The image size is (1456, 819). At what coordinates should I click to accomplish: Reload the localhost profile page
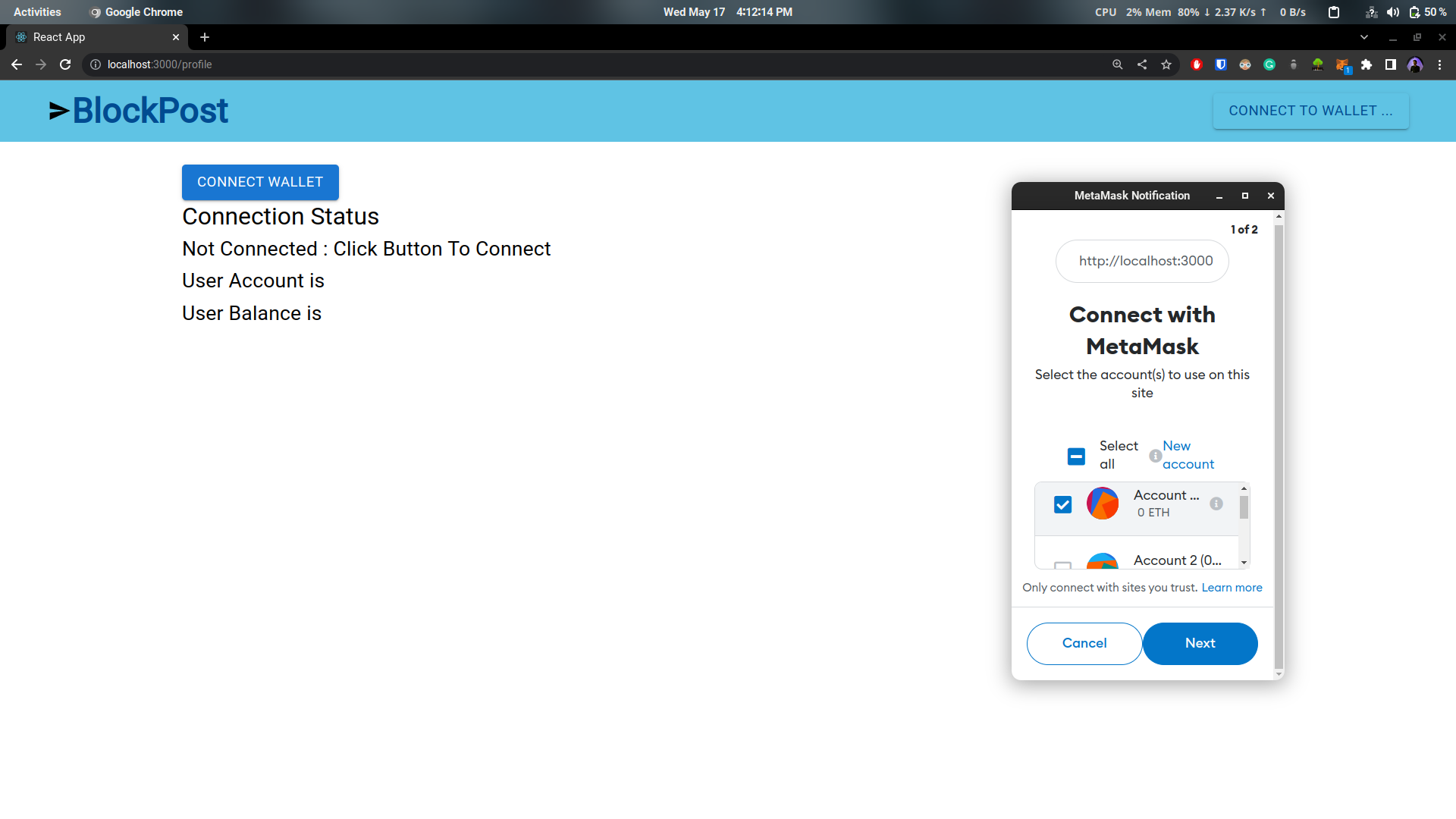pos(65,64)
